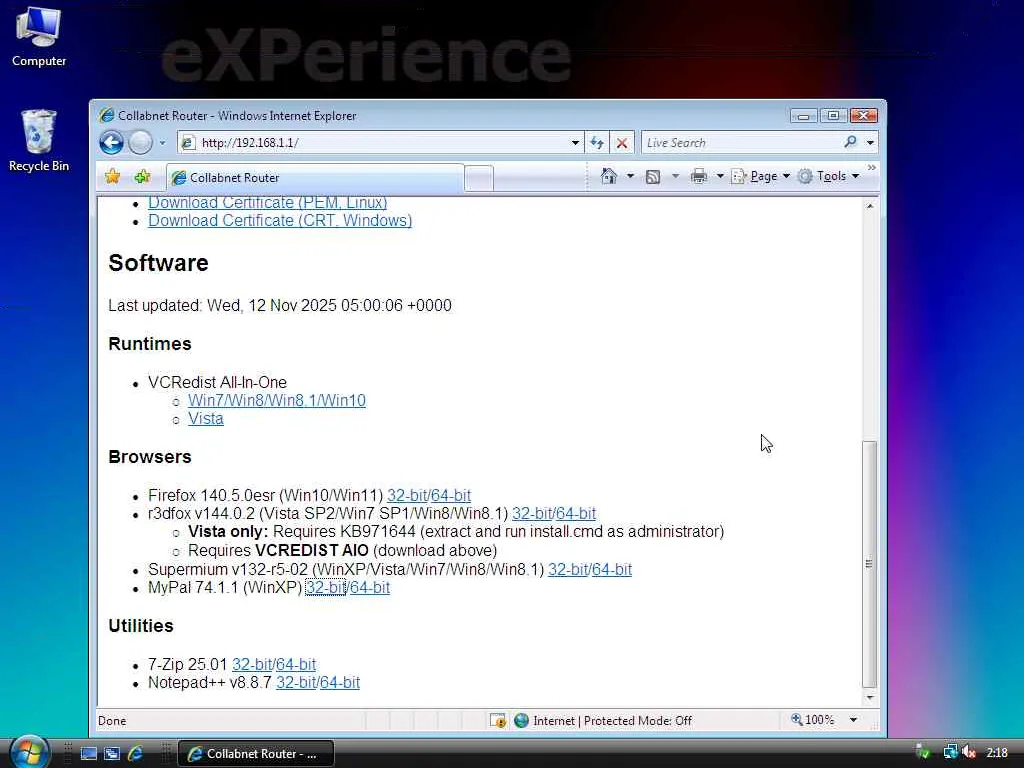
Task: Download Notepad++ v8.8.7 64-bit
Action: click(340, 682)
